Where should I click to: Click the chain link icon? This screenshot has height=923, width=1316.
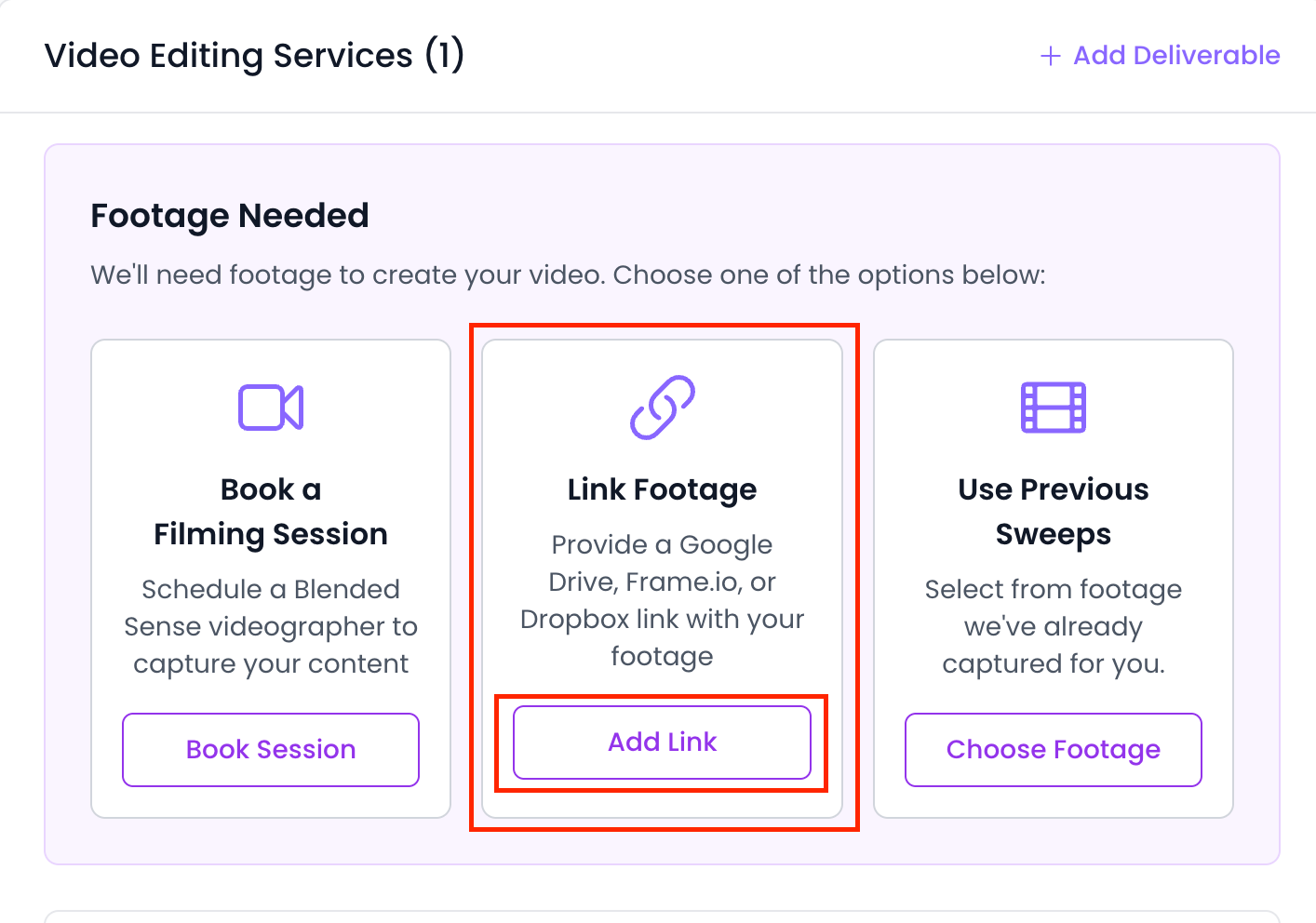point(662,407)
